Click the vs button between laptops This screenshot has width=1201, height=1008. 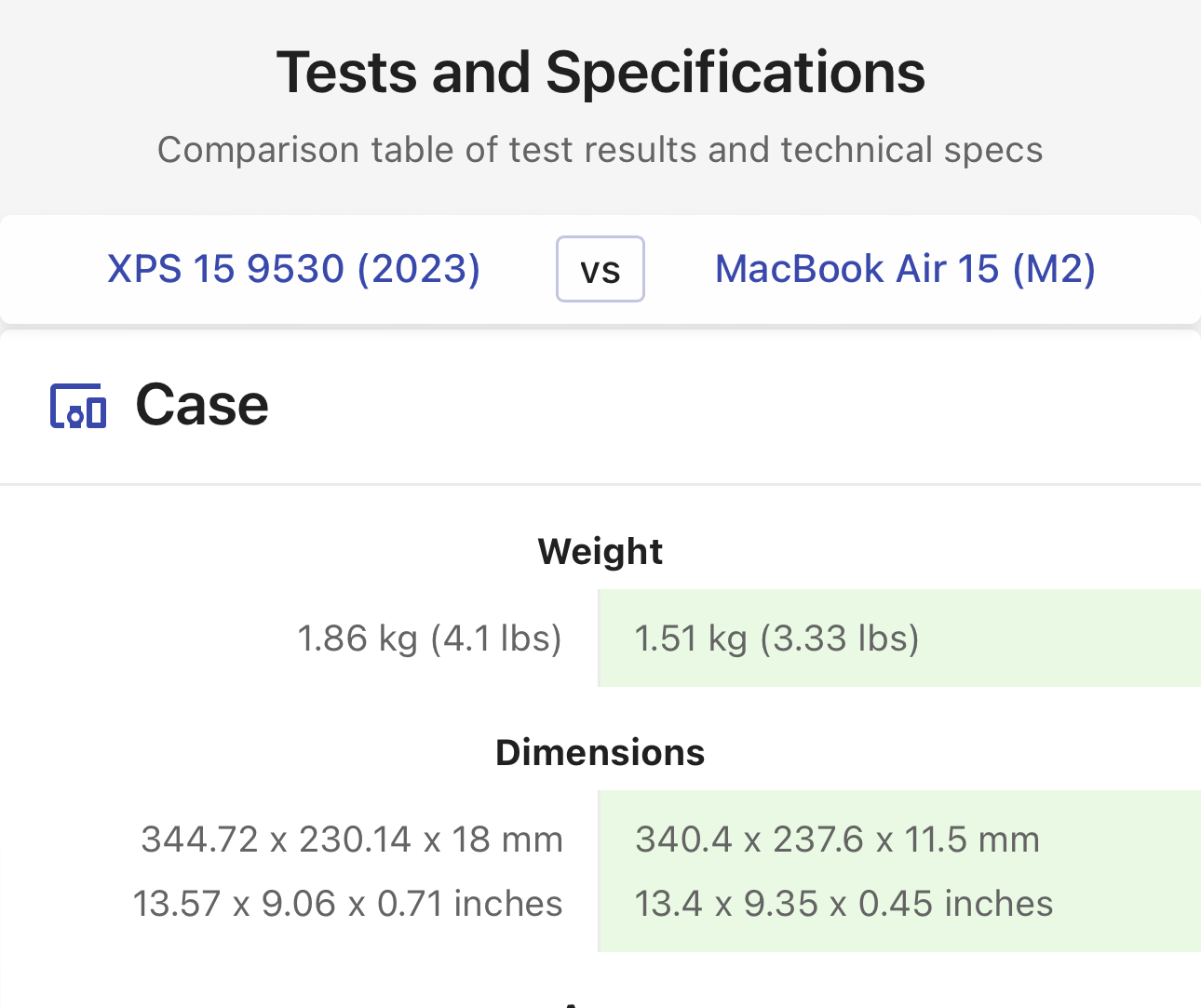[600, 269]
